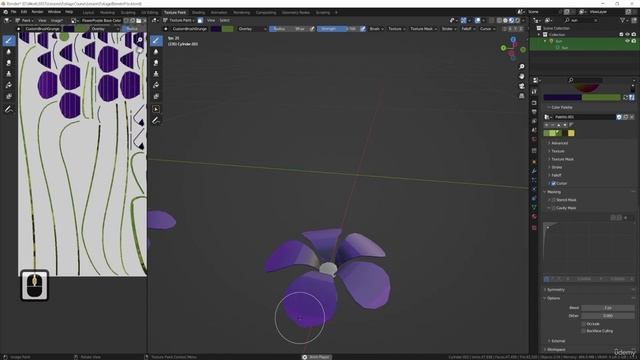
Task: Open the viewport blend mode Overlay dropdown
Action: click(x=251, y=29)
